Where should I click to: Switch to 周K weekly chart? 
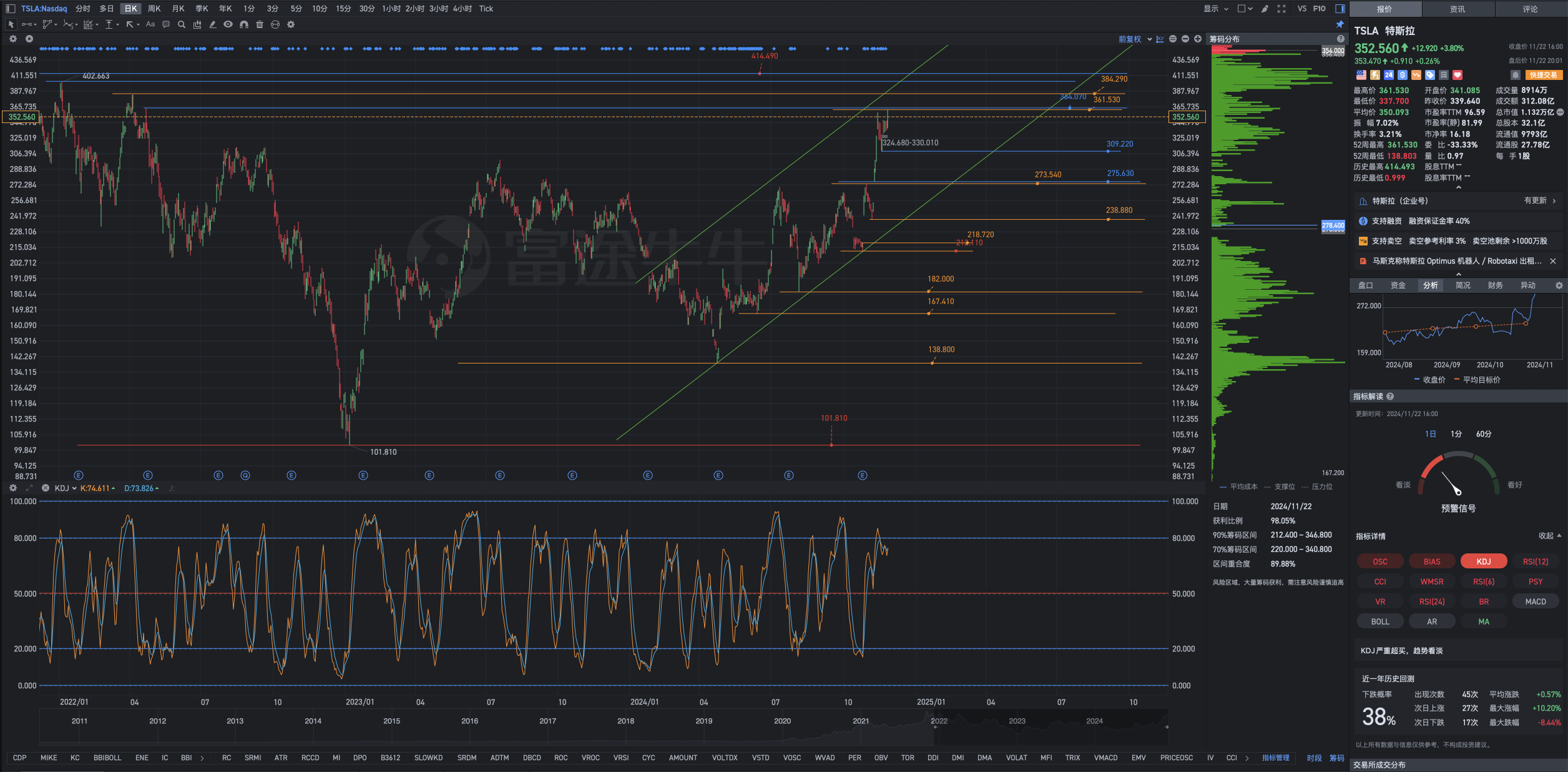(x=154, y=9)
